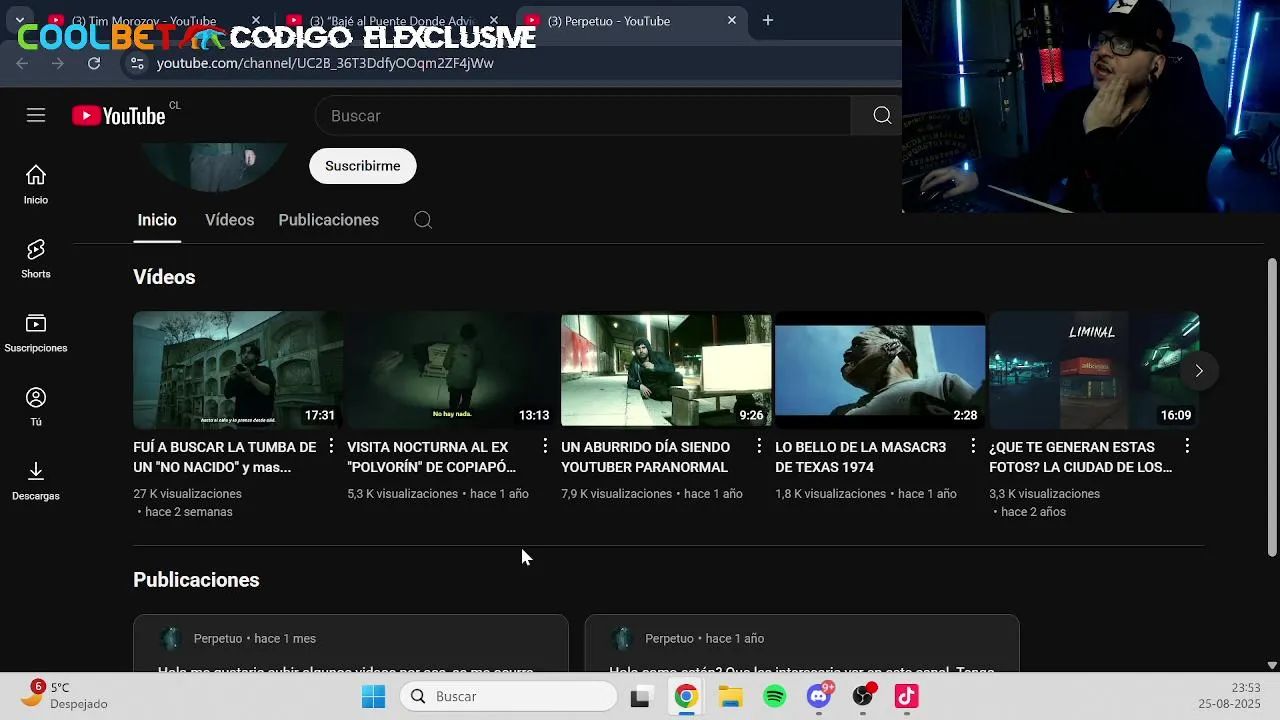This screenshot has height=720, width=1280.
Task: Open Windows Start menu
Action: [x=373, y=696]
